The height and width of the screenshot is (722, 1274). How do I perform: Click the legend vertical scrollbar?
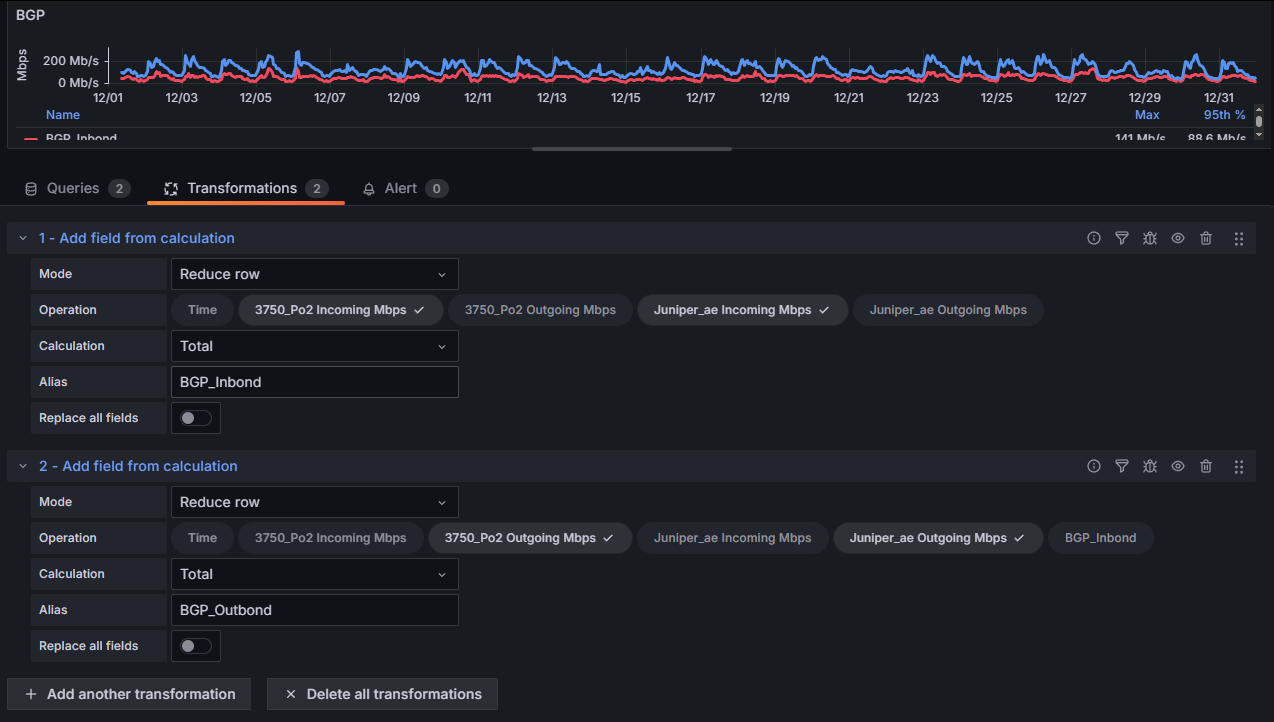pos(1259,122)
